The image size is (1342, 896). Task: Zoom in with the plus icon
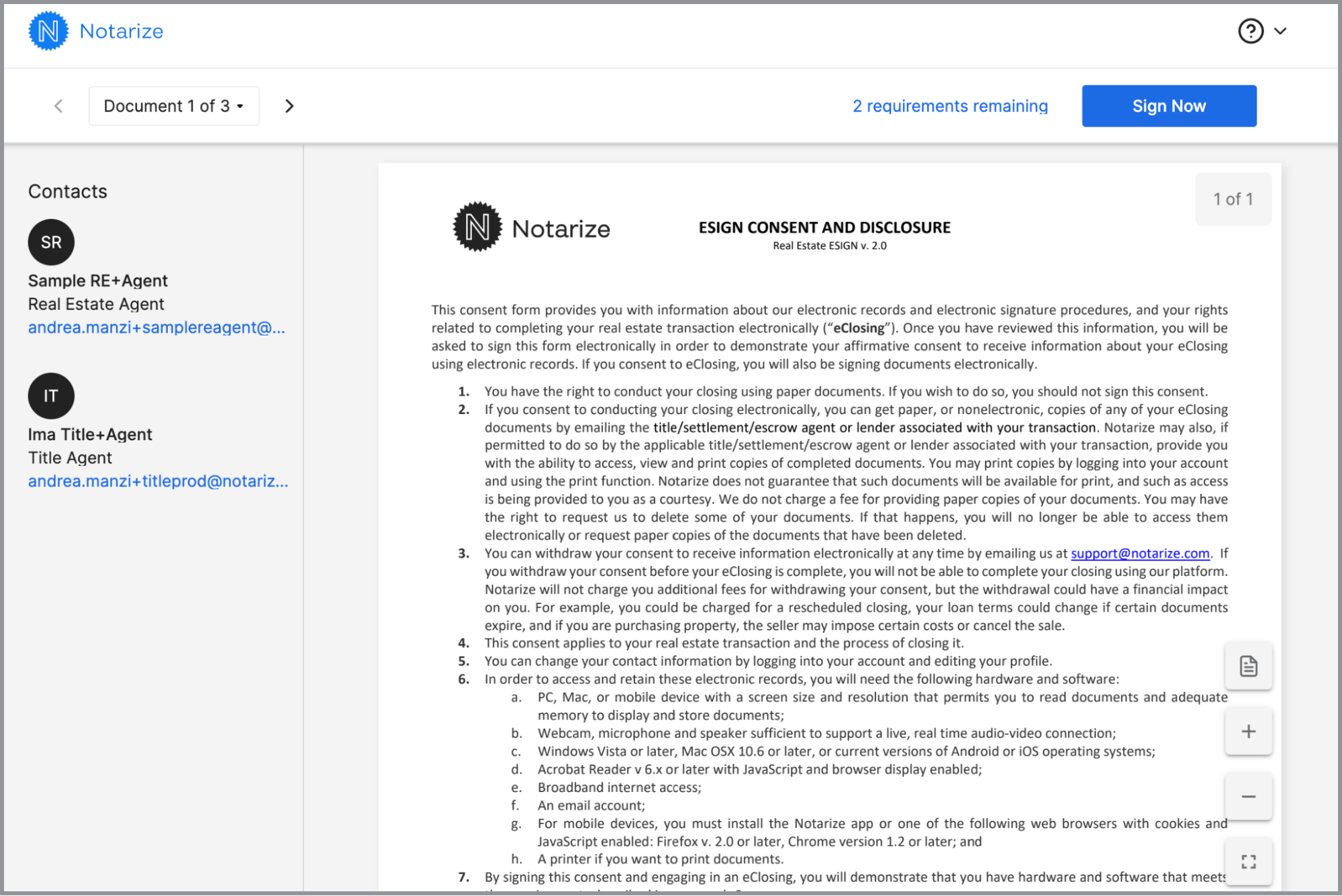point(1248,732)
